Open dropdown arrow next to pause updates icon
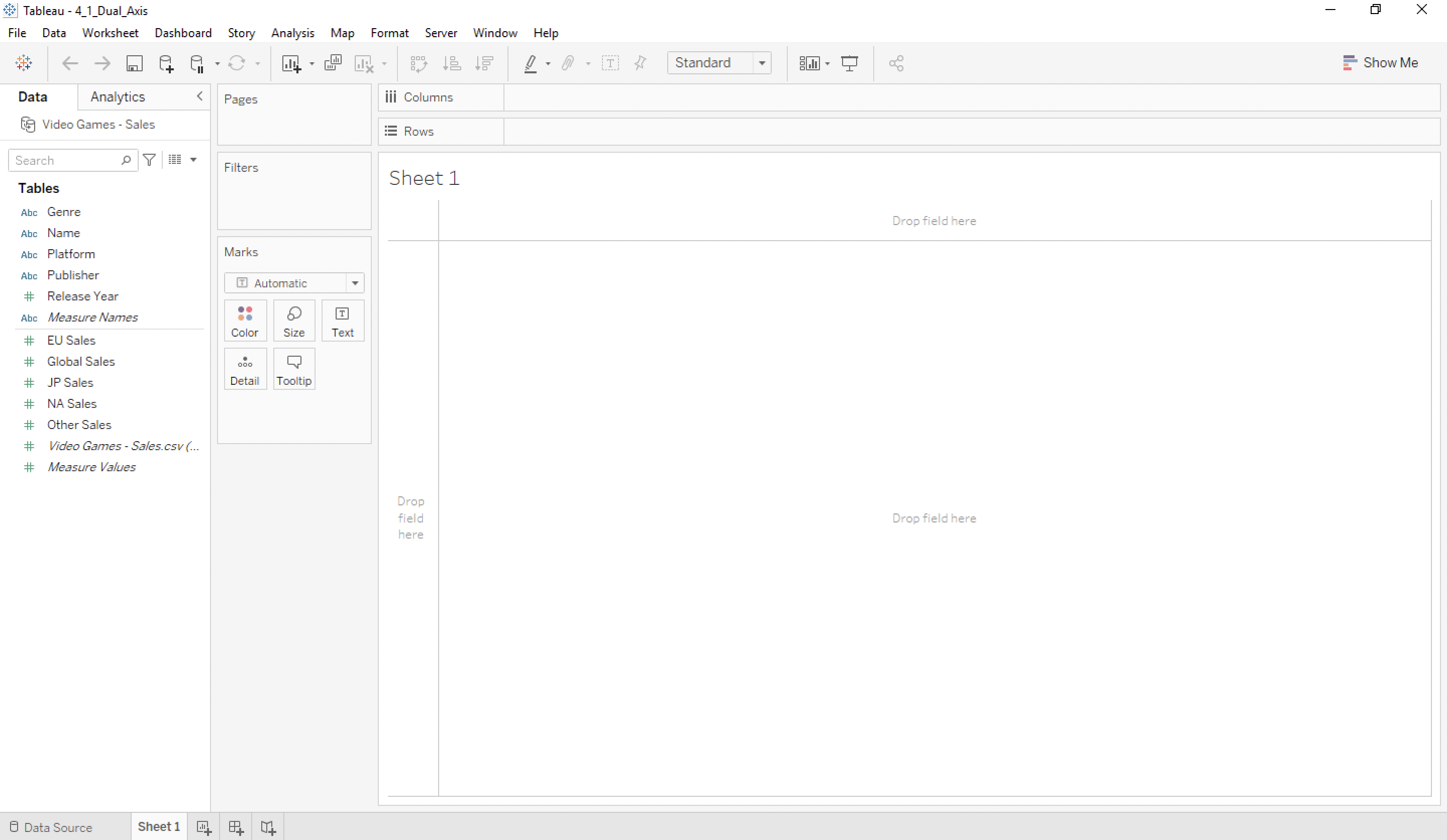The image size is (1447, 840). pyautogui.click(x=217, y=64)
